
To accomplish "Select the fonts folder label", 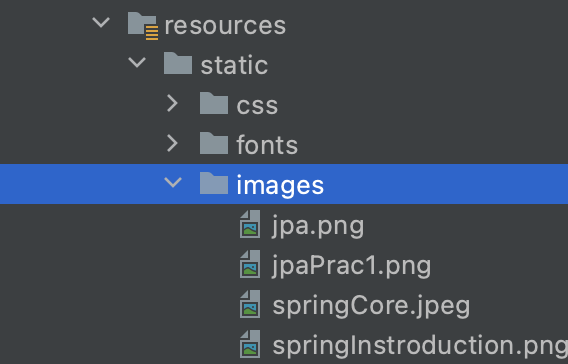I will tap(267, 145).
